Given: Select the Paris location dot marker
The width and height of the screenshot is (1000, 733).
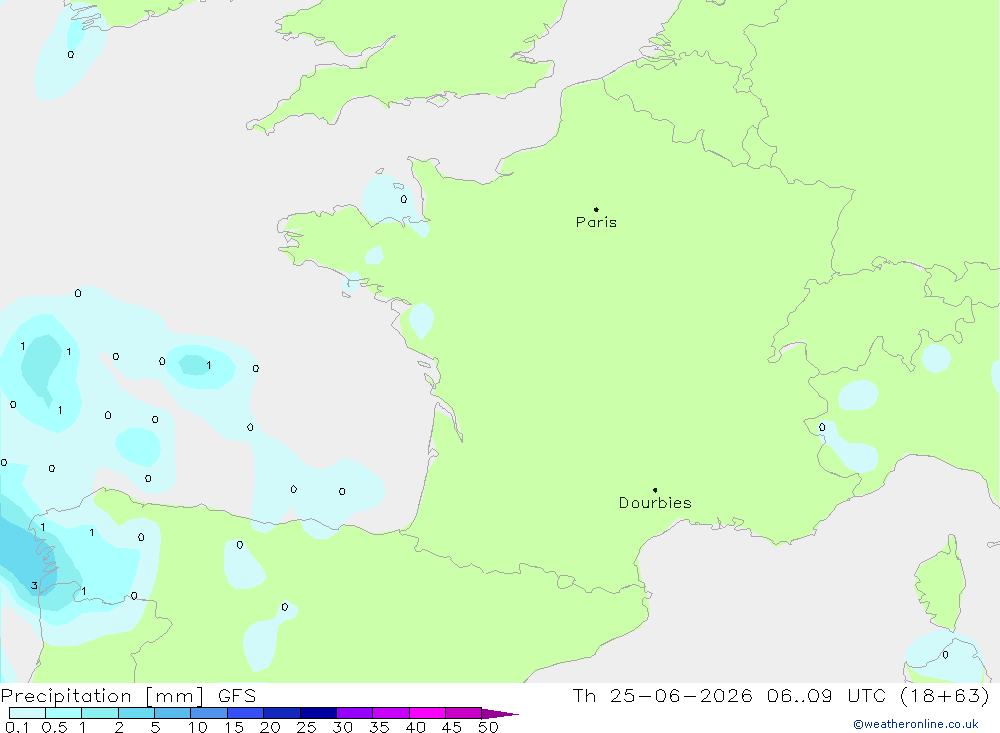Looking at the screenshot, I should point(596,209).
